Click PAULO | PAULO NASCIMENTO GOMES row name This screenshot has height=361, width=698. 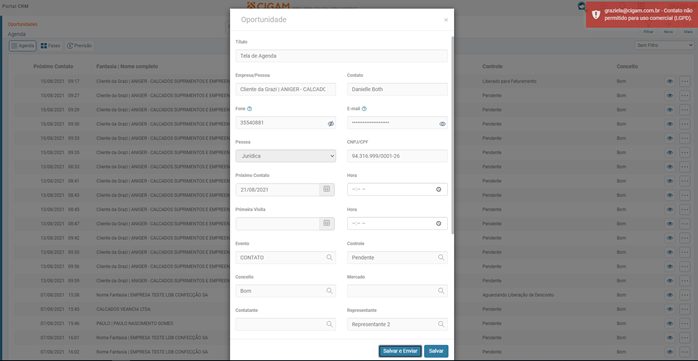(134, 324)
